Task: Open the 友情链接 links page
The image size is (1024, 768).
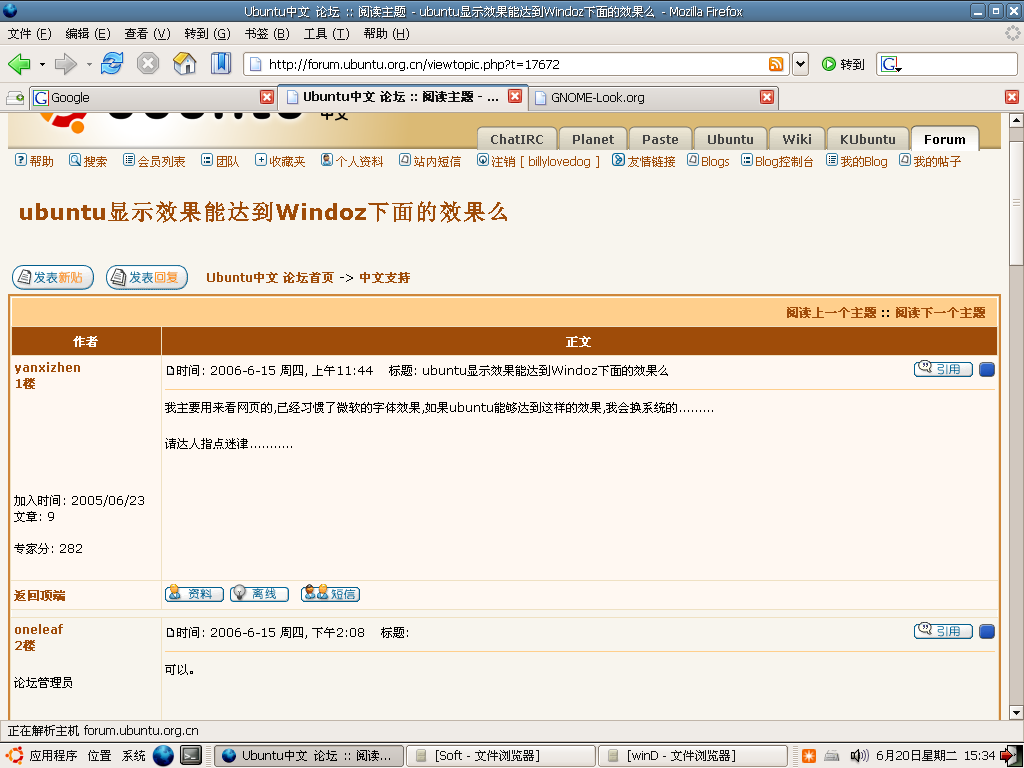Action: point(644,161)
